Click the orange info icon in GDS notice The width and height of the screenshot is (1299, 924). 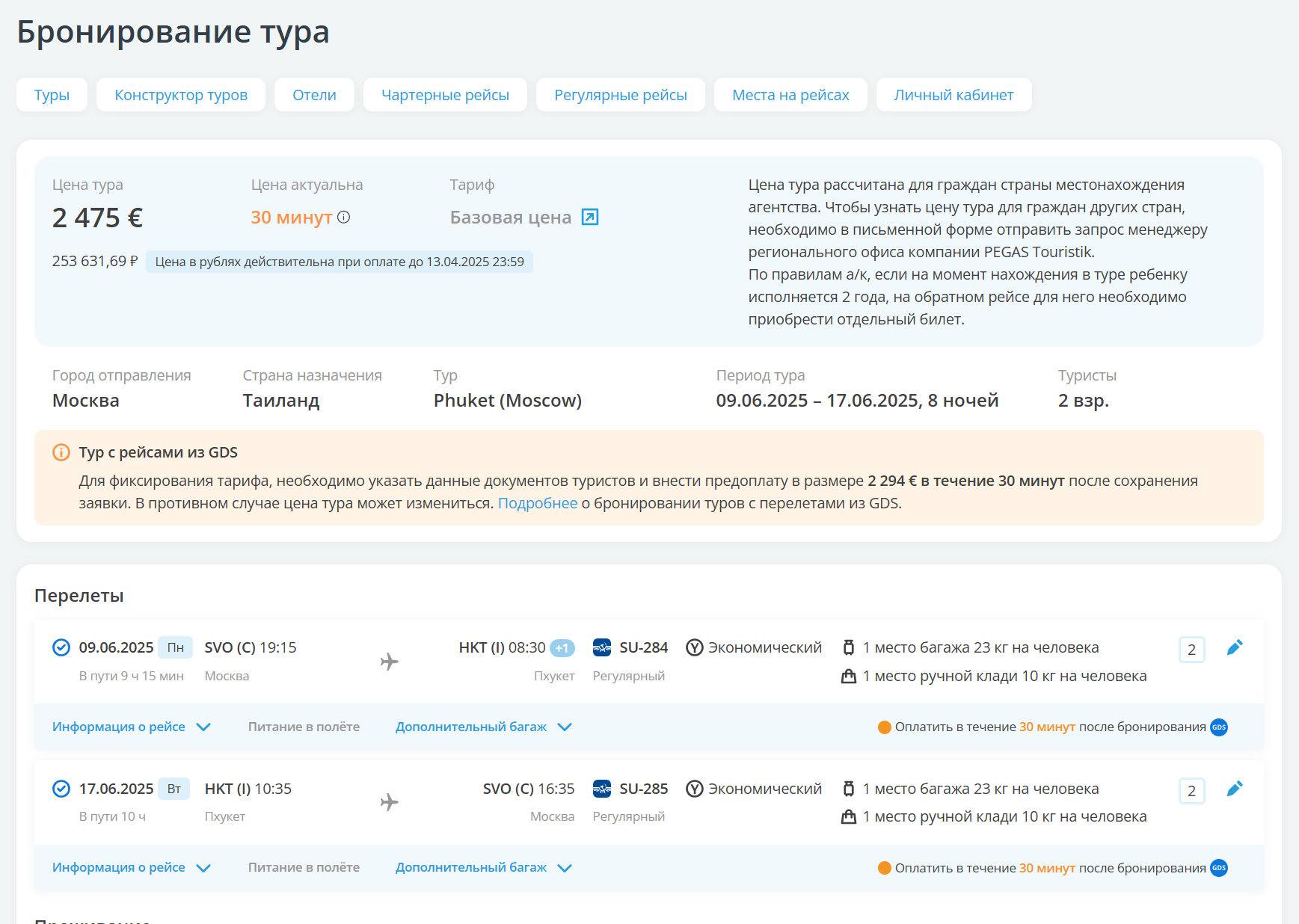pyautogui.click(x=61, y=452)
